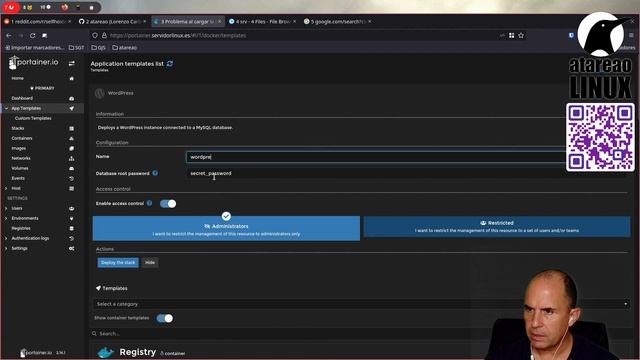
Task: Expand the Users sidebar section
Action: pyautogui.click(x=6, y=209)
